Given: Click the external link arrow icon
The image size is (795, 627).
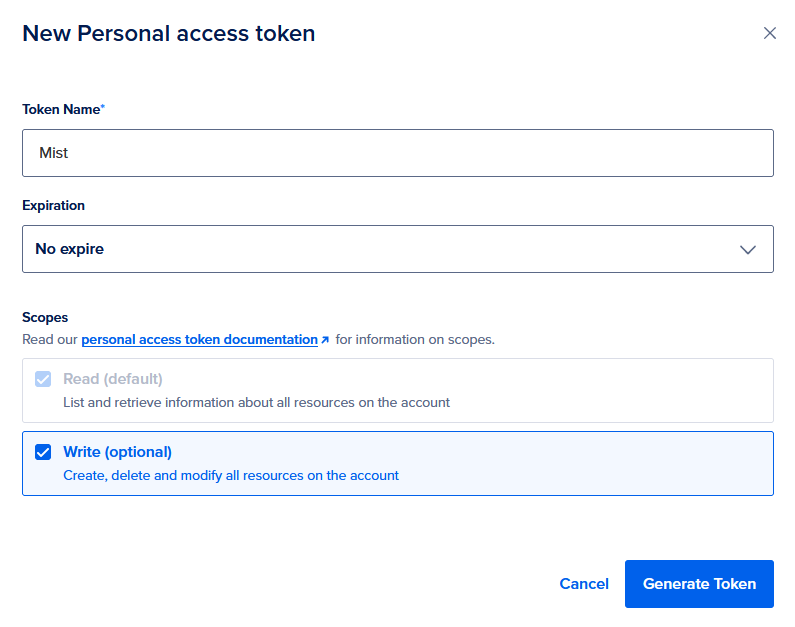Looking at the screenshot, I should (x=325, y=340).
